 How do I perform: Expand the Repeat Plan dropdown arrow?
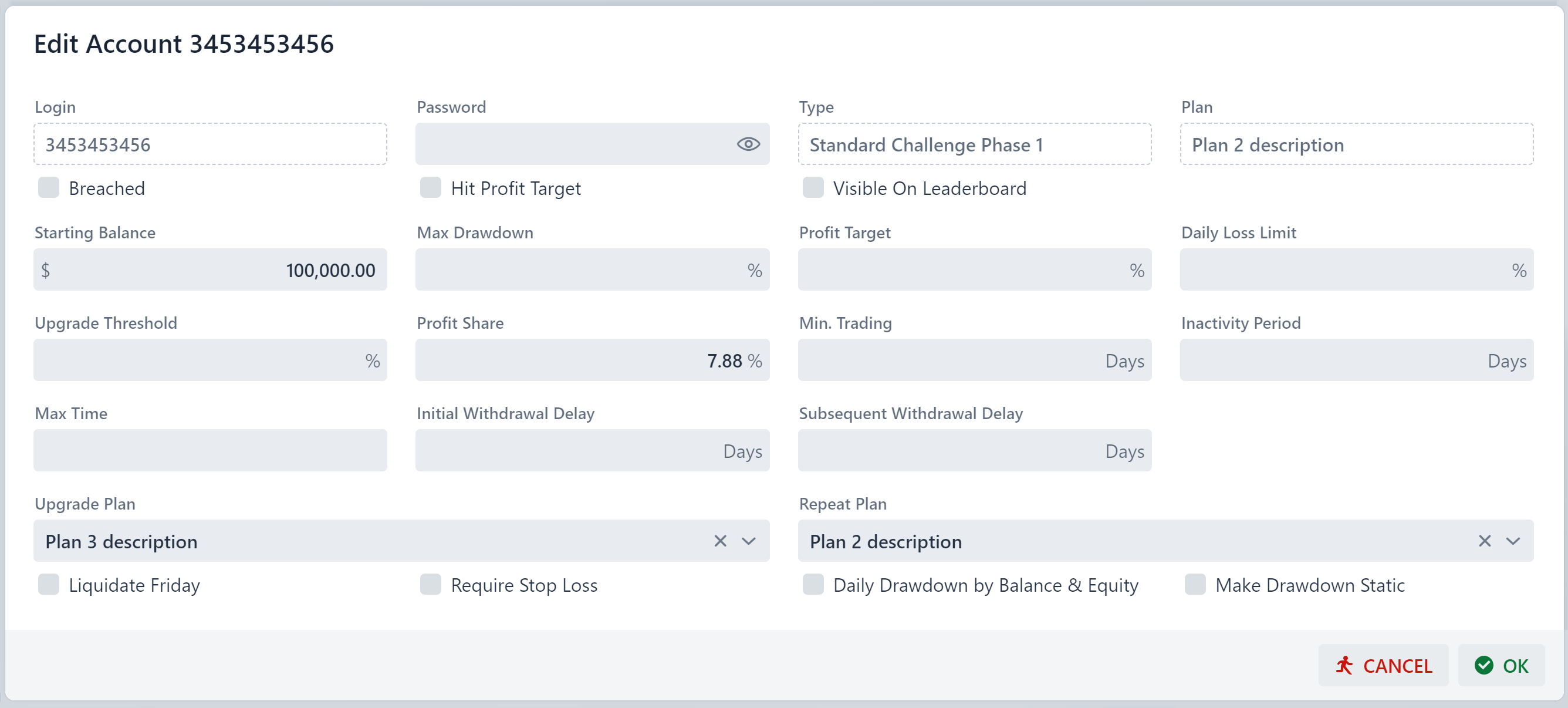(1513, 541)
